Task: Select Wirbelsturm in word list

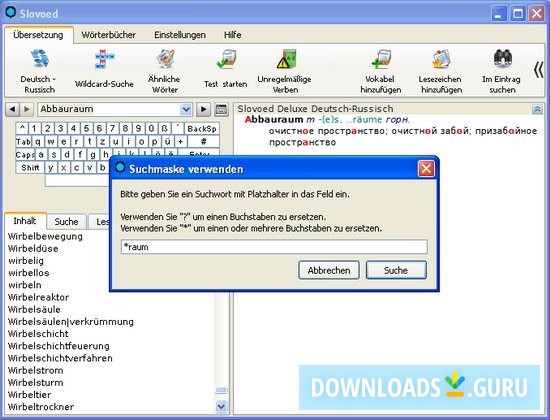Action: [35, 383]
